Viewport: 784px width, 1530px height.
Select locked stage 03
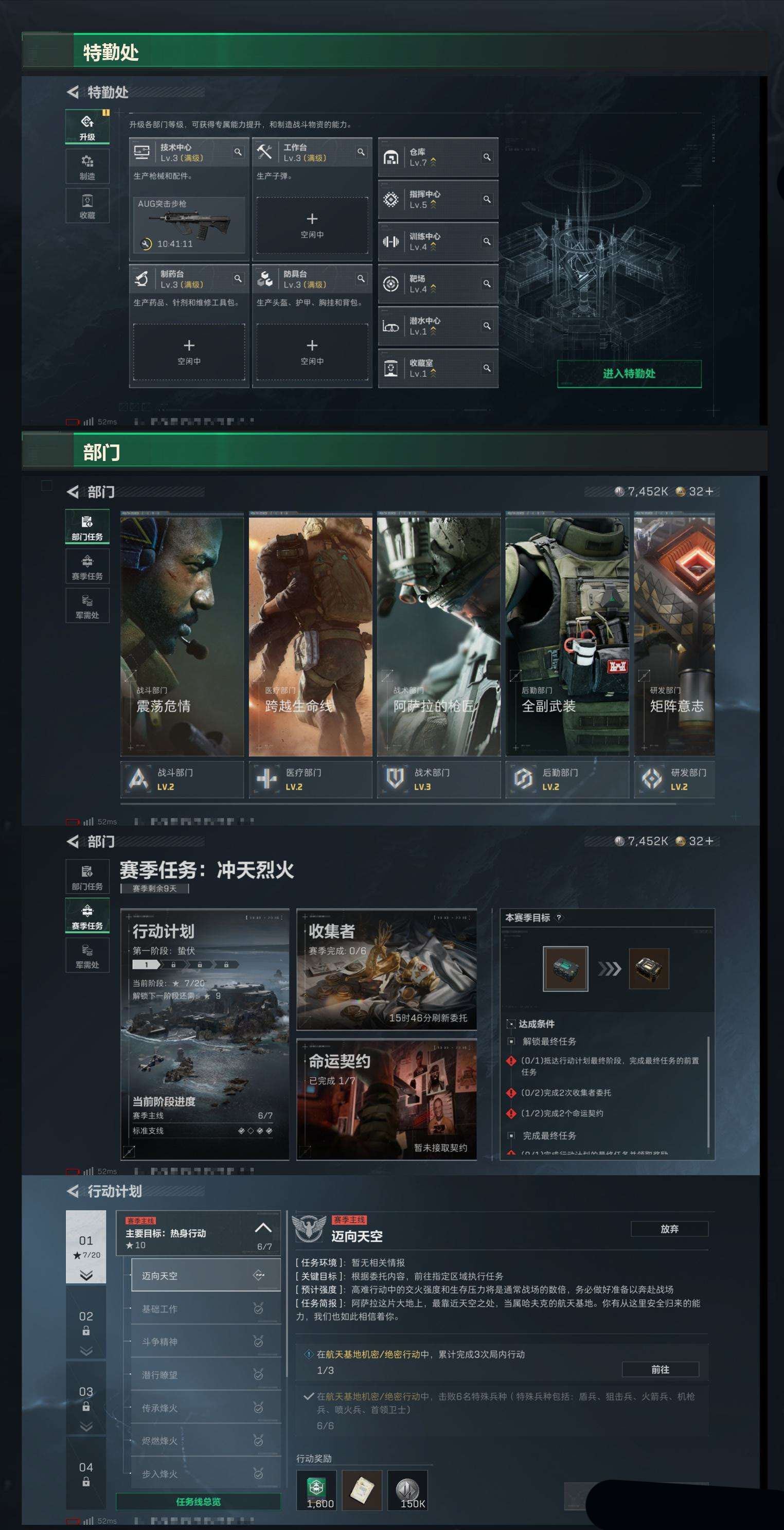(86, 1398)
